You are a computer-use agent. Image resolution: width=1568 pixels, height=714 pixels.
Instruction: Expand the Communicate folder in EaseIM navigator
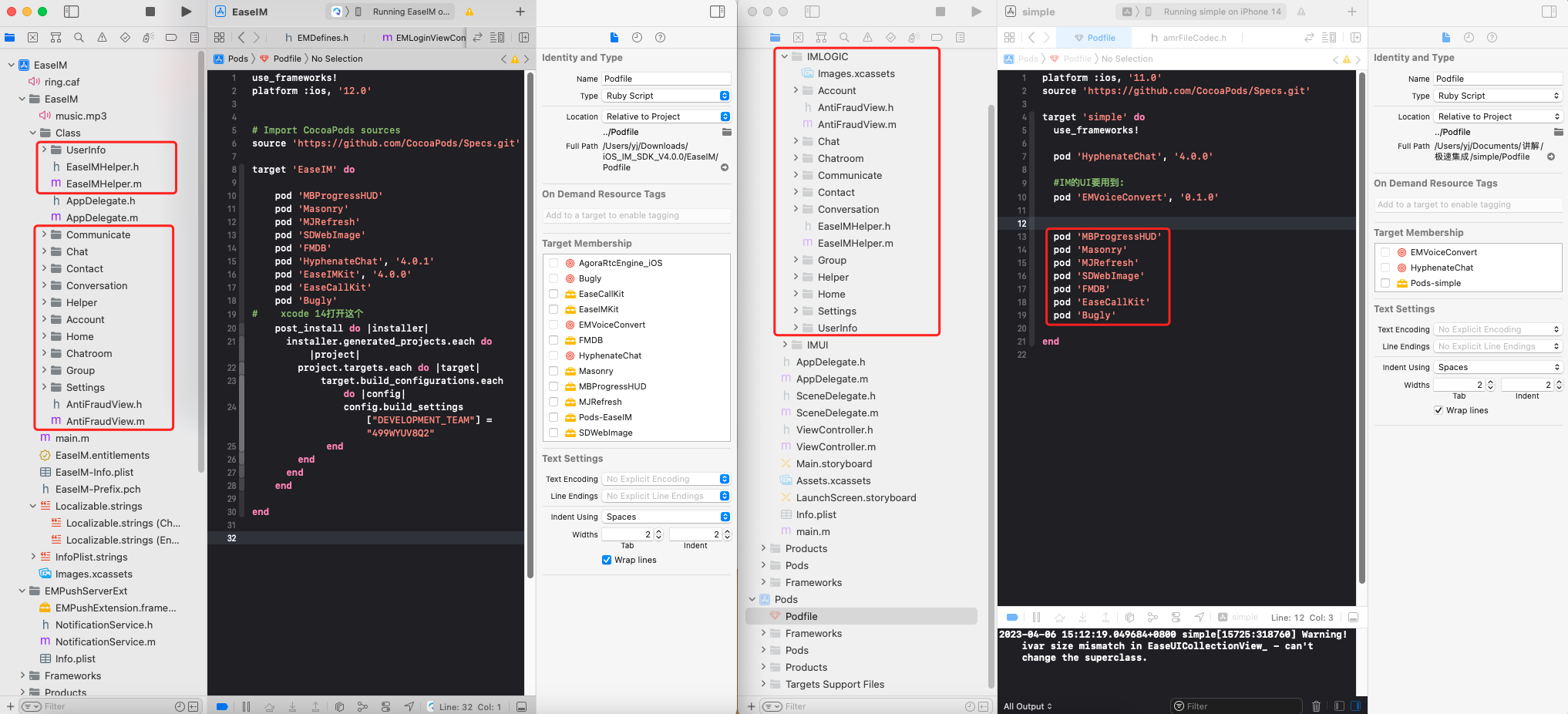[x=45, y=234]
